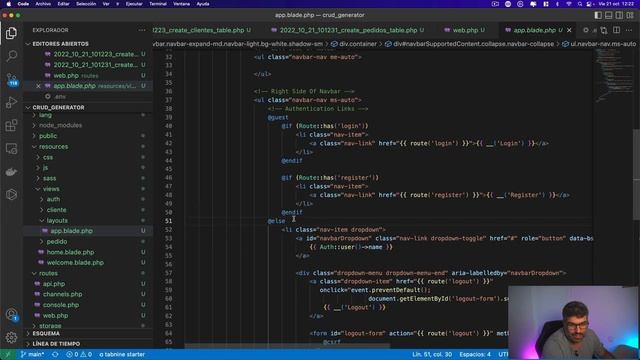
Task: Switch to create_pedidos_table.php tab
Action: point(348,30)
